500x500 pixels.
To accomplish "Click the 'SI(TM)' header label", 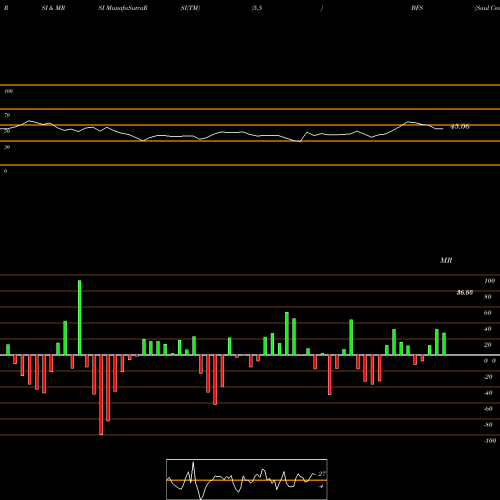I will (190, 8).
